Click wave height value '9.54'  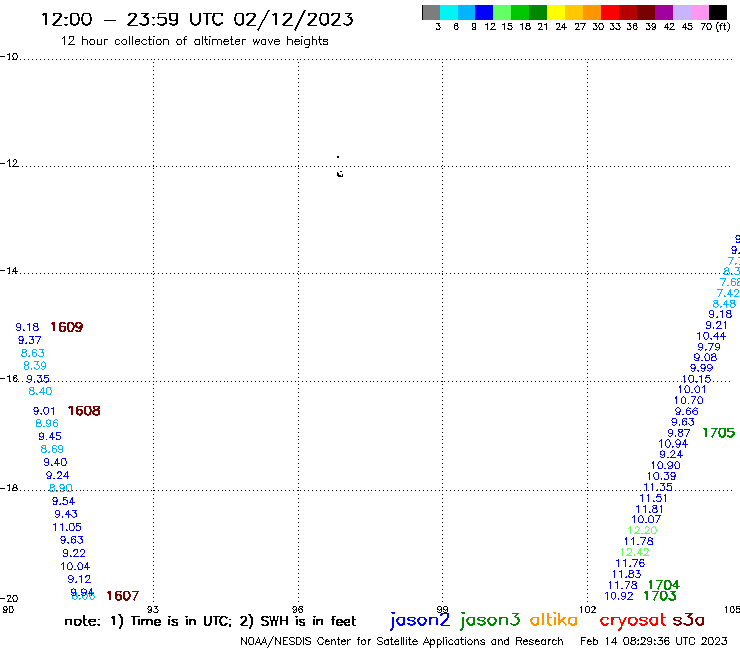coord(64,501)
